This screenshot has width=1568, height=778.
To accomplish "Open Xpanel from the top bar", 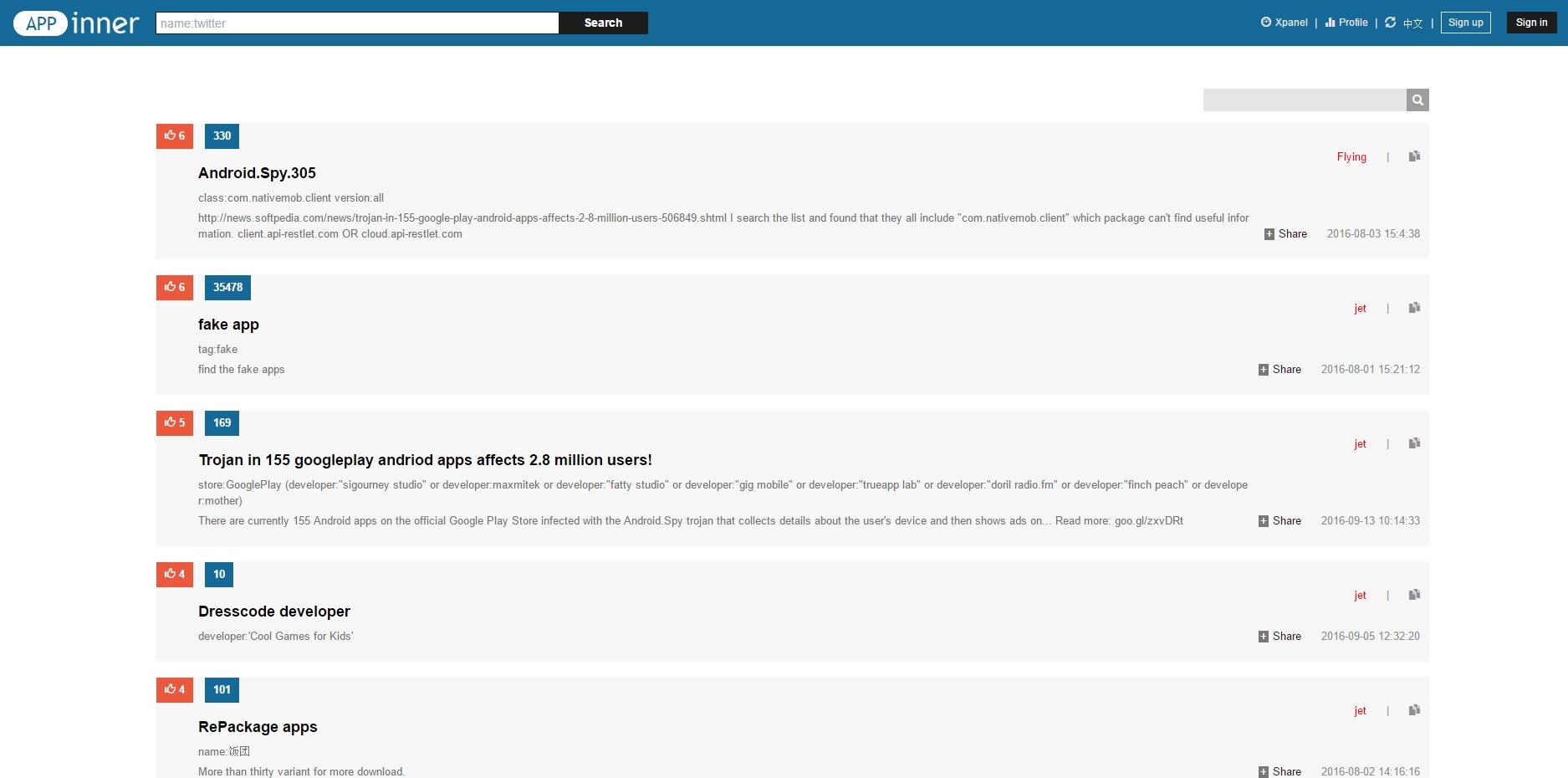I will point(1285,23).
